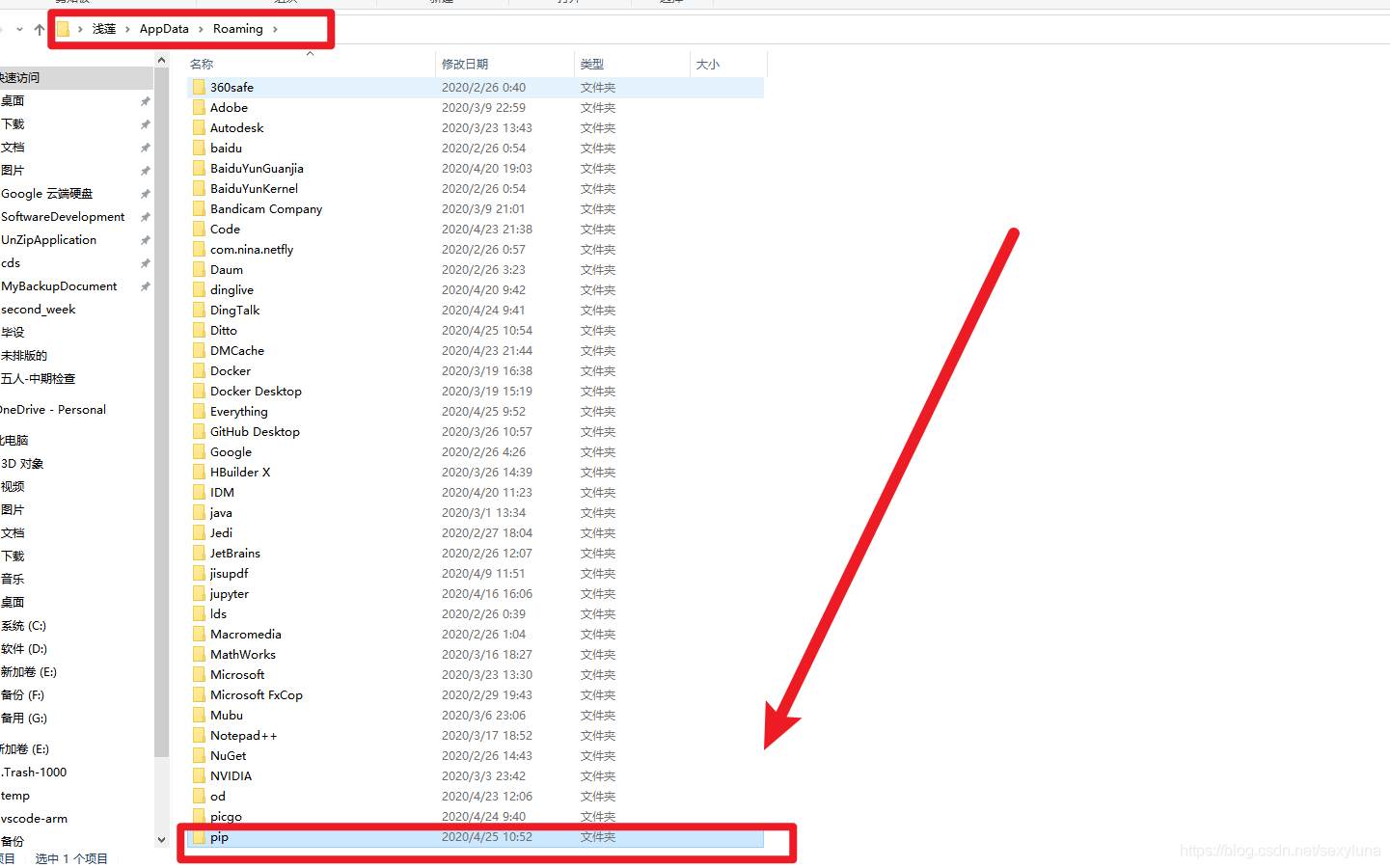Expand the chevron after Roaming in address bar

(x=275, y=29)
